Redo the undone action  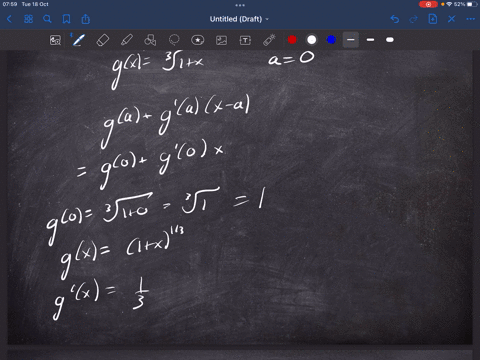click(413, 19)
